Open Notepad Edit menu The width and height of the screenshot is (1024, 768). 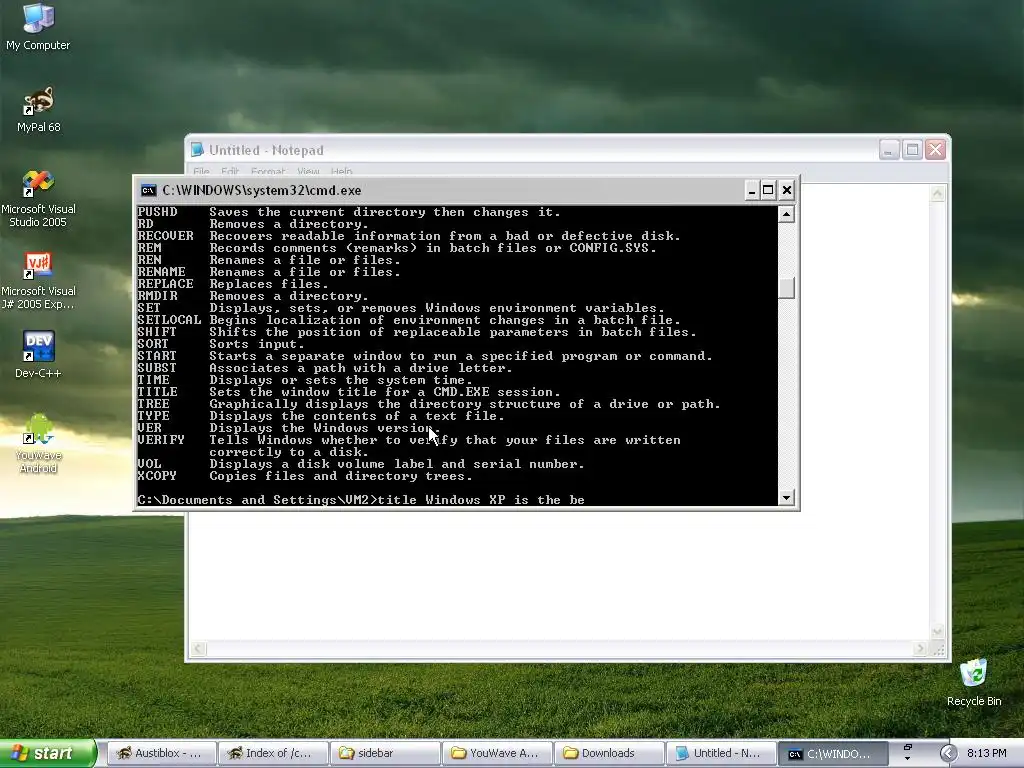pyautogui.click(x=230, y=171)
